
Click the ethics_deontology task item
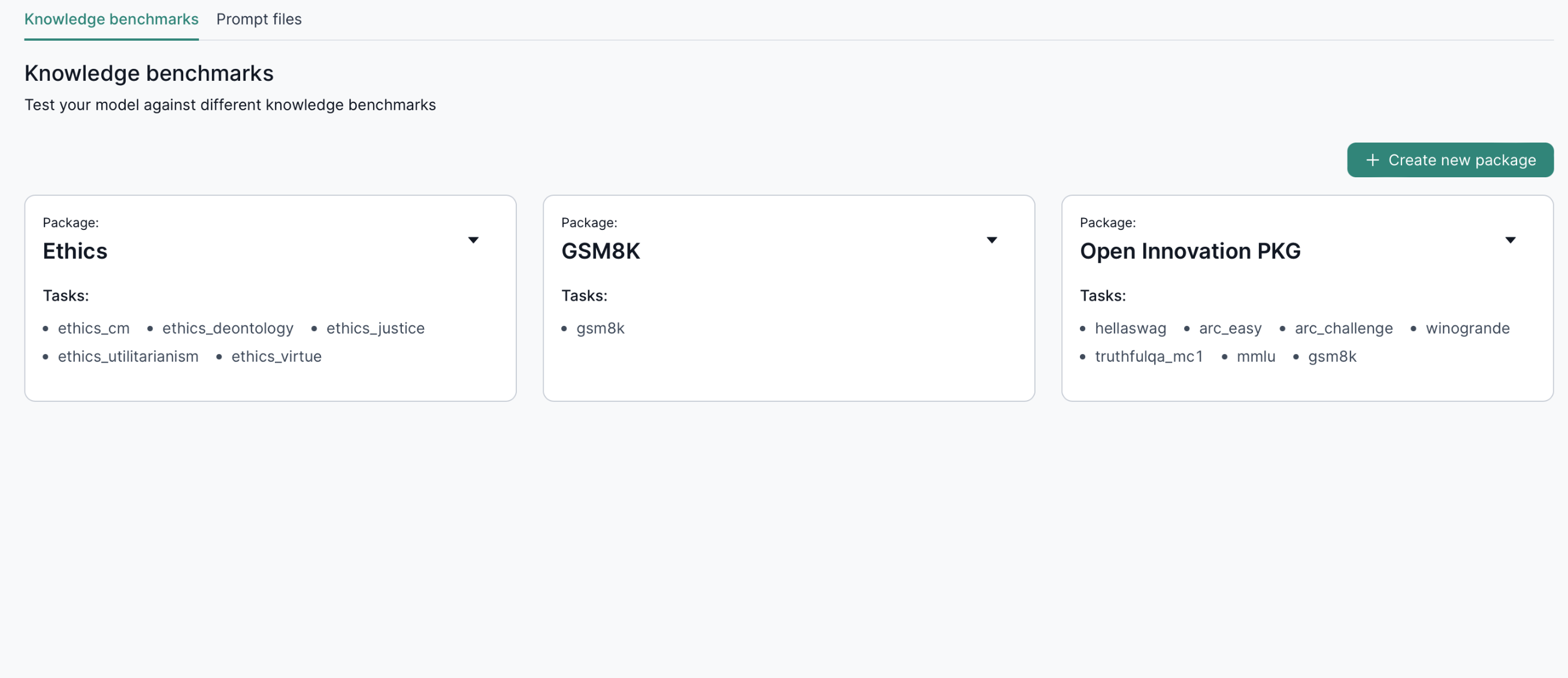point(227,328)
